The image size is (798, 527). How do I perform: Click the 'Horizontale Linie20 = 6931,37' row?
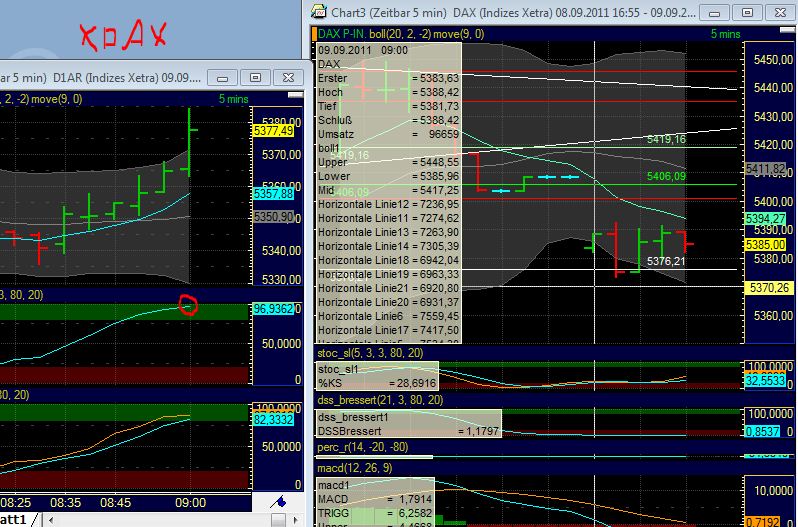point(388,302)
